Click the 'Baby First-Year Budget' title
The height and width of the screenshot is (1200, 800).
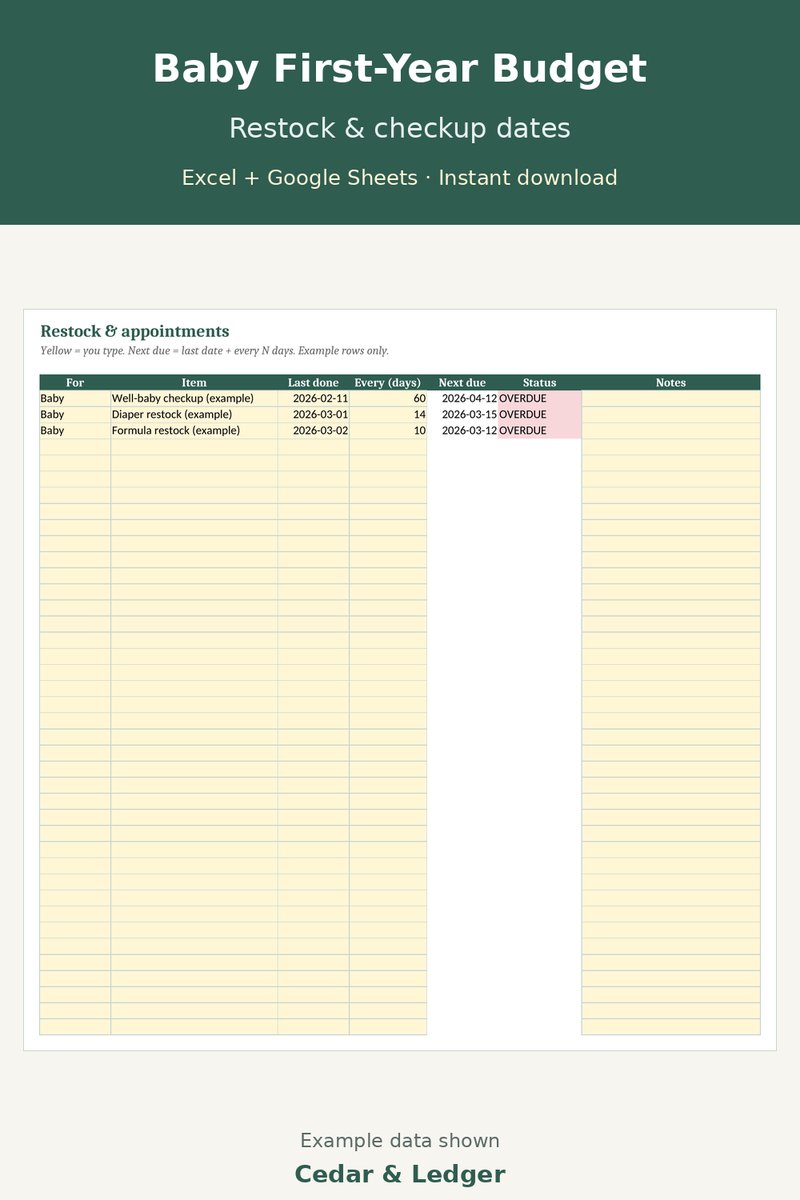(x=400, y=70)
